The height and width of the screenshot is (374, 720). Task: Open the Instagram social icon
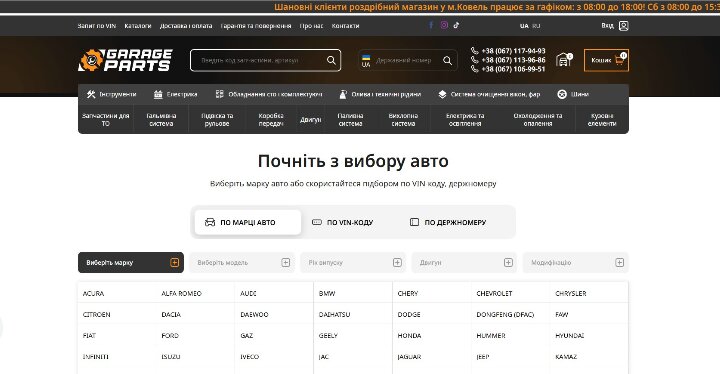(x=444, y=25)
